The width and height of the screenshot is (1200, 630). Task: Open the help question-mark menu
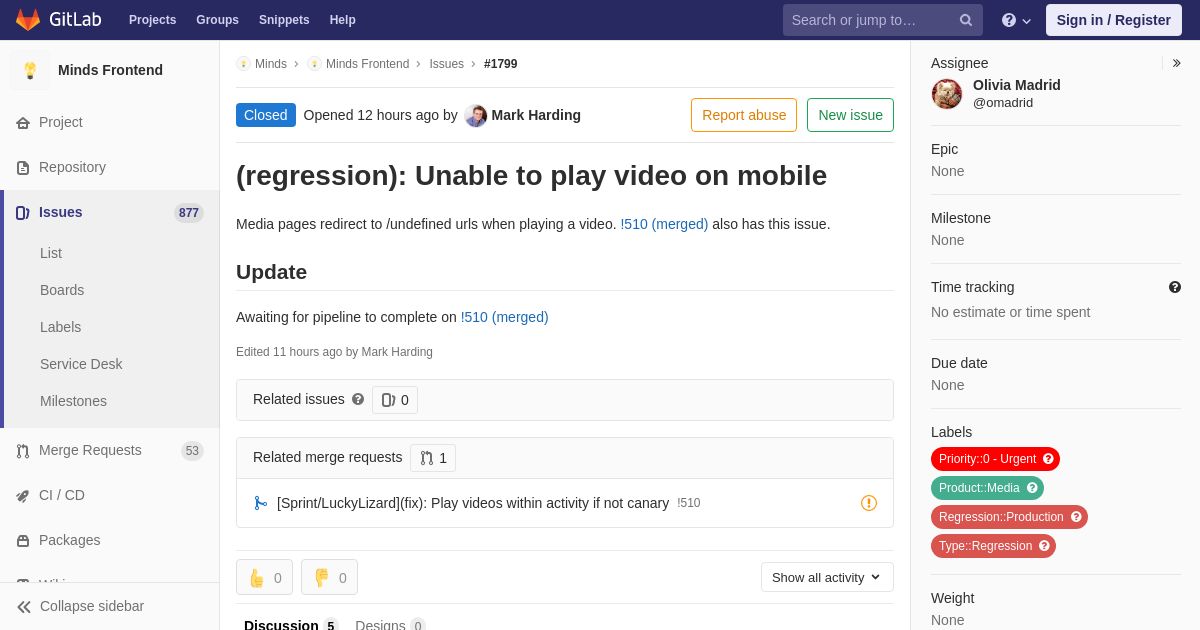(x=1016, y=20)
